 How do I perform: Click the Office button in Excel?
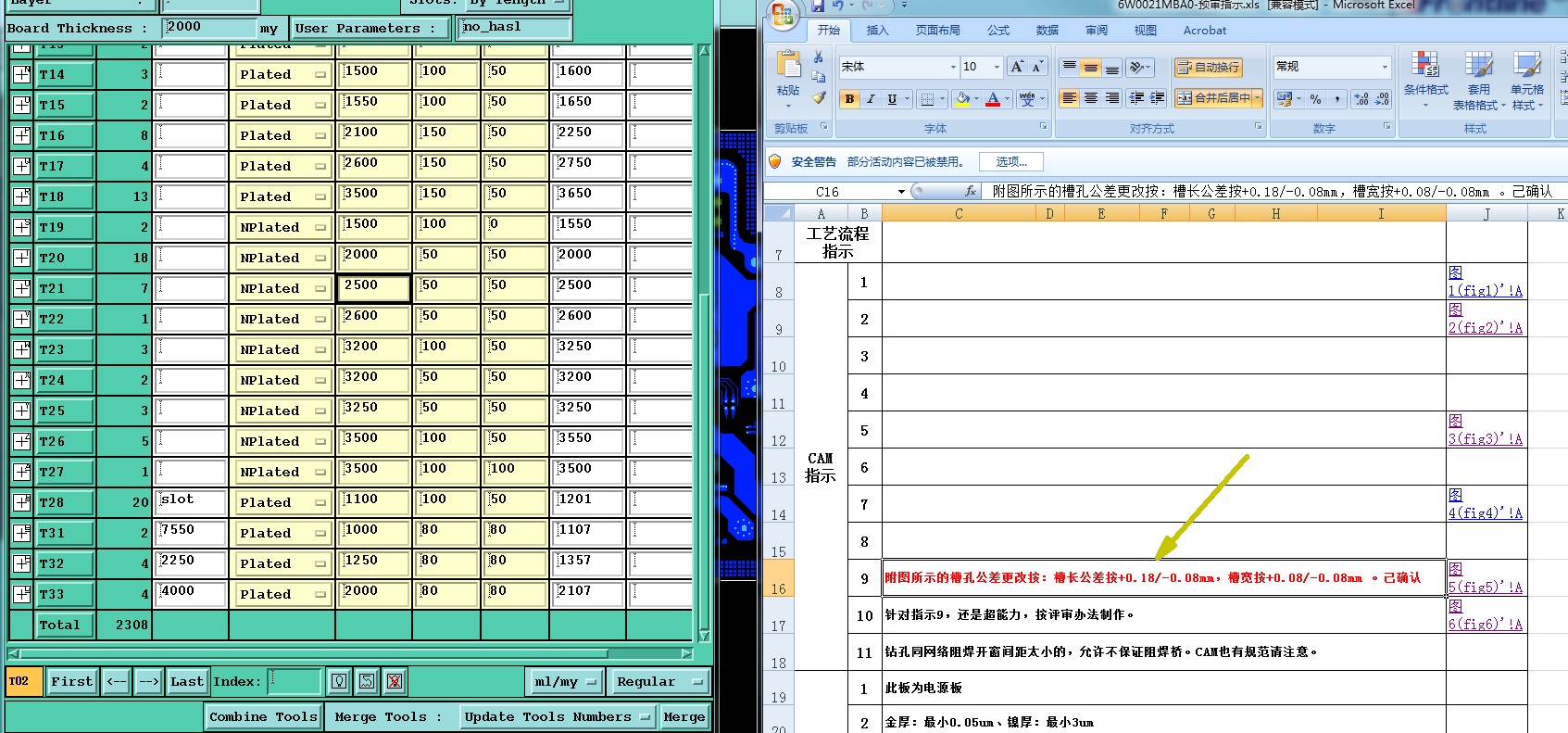click(783, 13)
